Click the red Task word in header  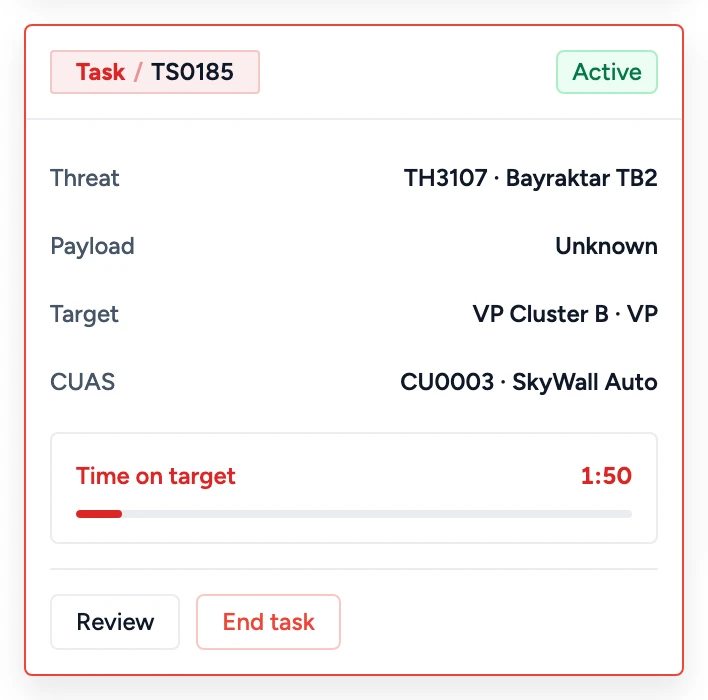100,72
